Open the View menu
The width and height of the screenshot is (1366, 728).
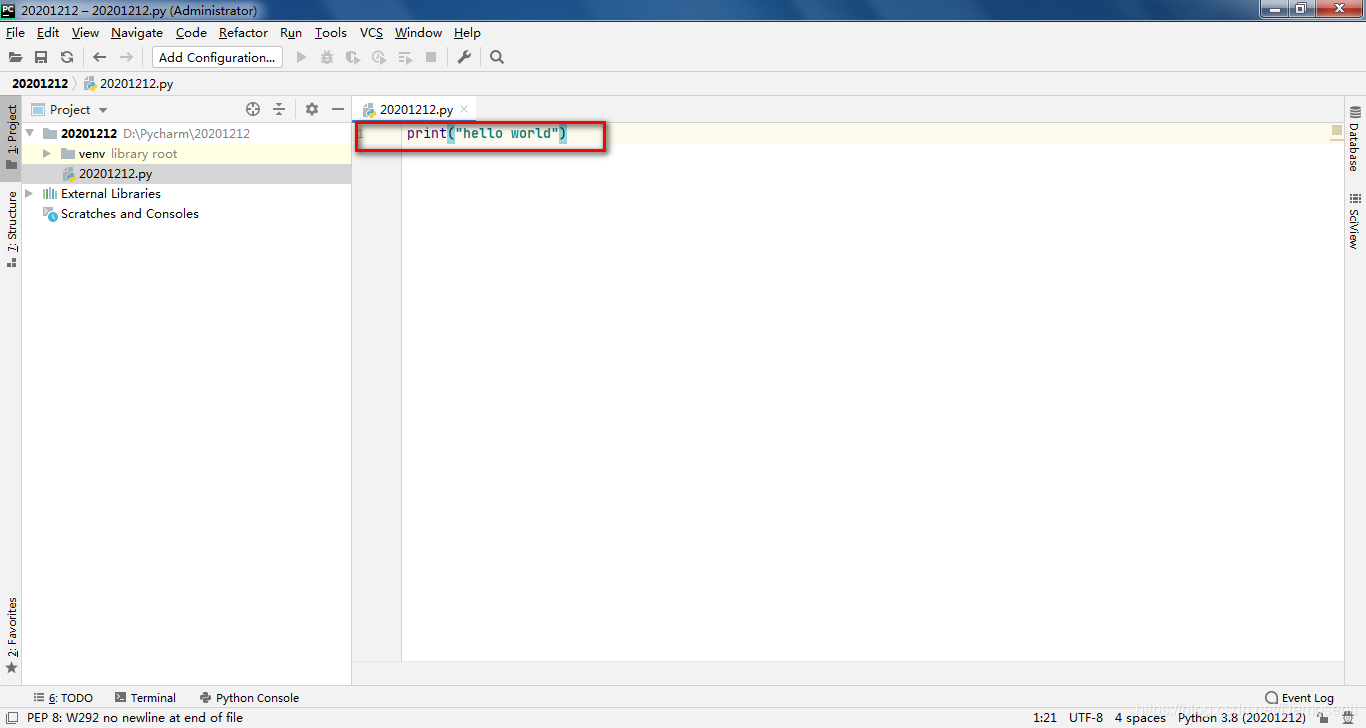(x=85, y=33)
